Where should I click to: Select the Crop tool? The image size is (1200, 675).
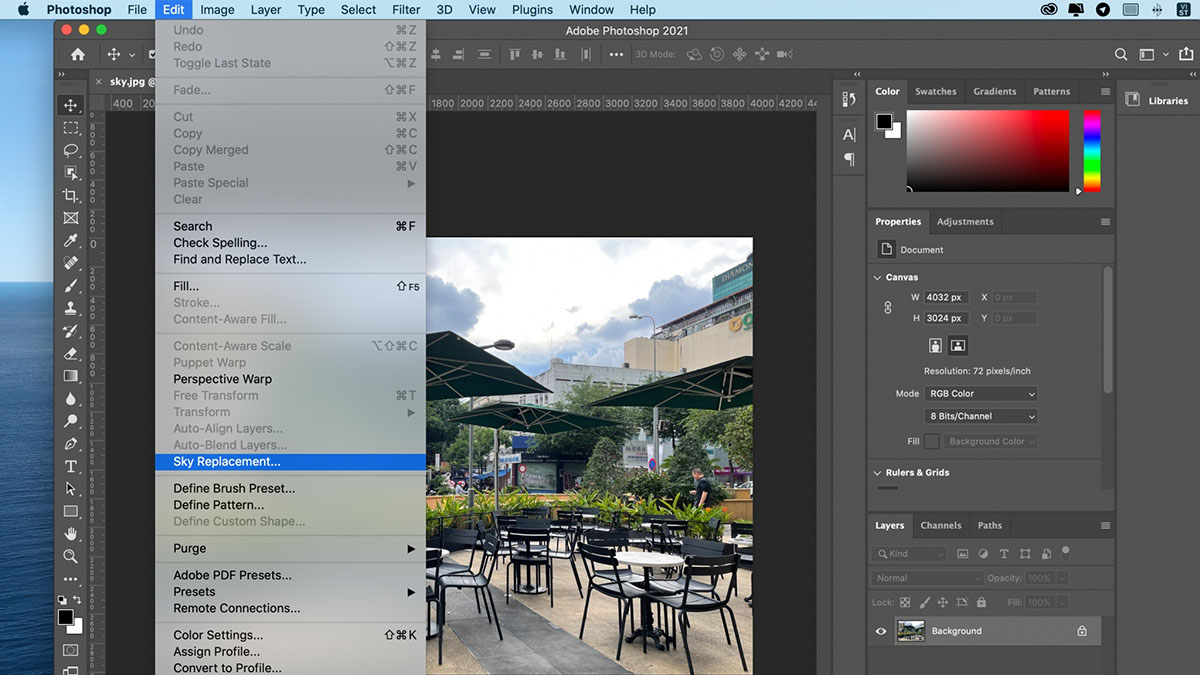(x=71, y=195)
